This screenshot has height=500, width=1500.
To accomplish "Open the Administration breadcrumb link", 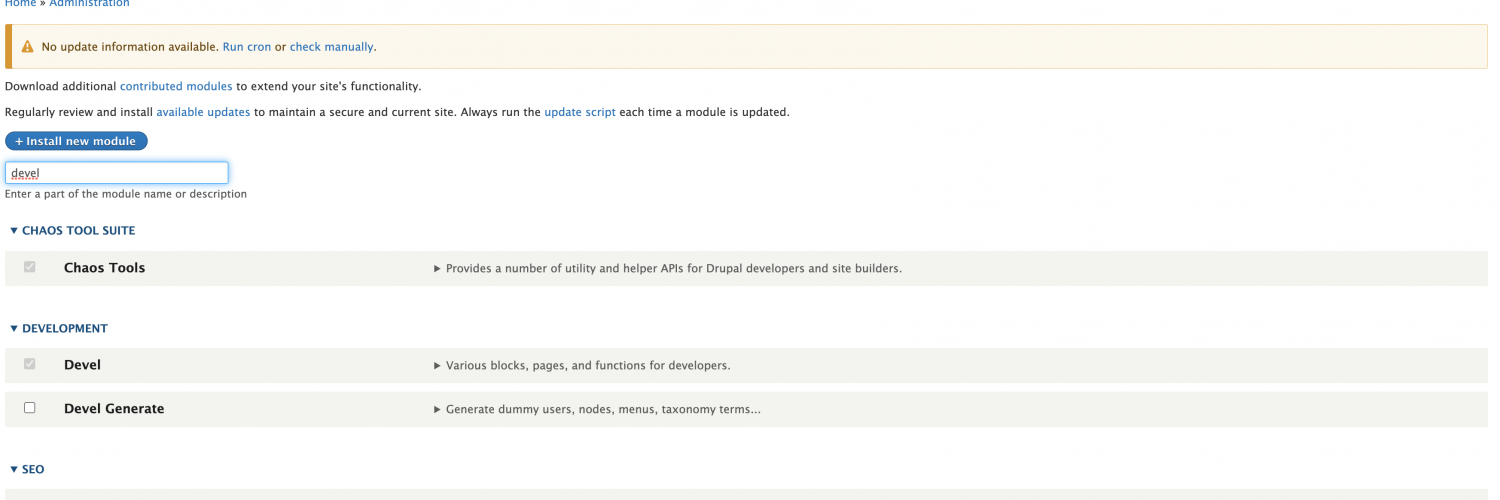I will (89, 4).
